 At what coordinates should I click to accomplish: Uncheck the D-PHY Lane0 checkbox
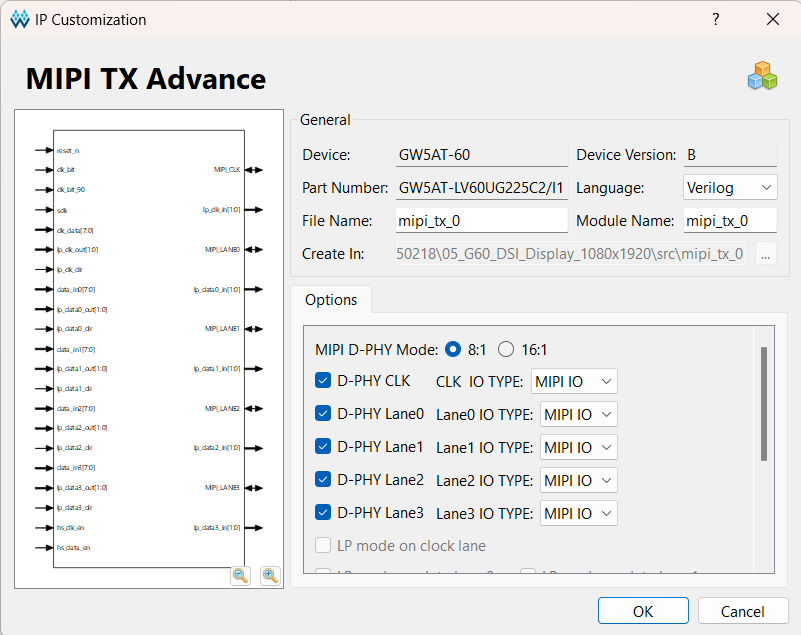pos(323,413)
